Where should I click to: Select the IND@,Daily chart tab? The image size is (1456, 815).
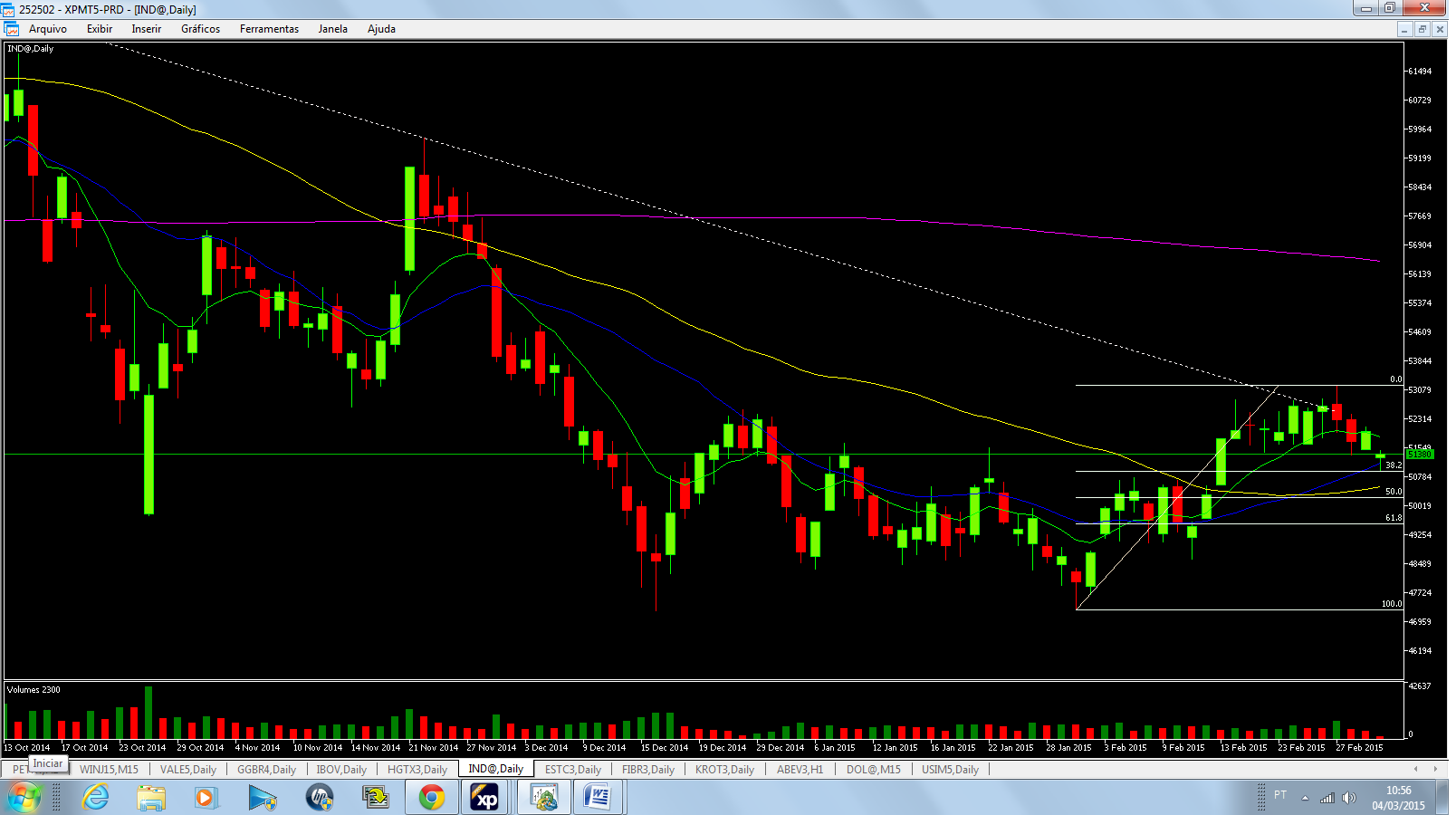495,769
